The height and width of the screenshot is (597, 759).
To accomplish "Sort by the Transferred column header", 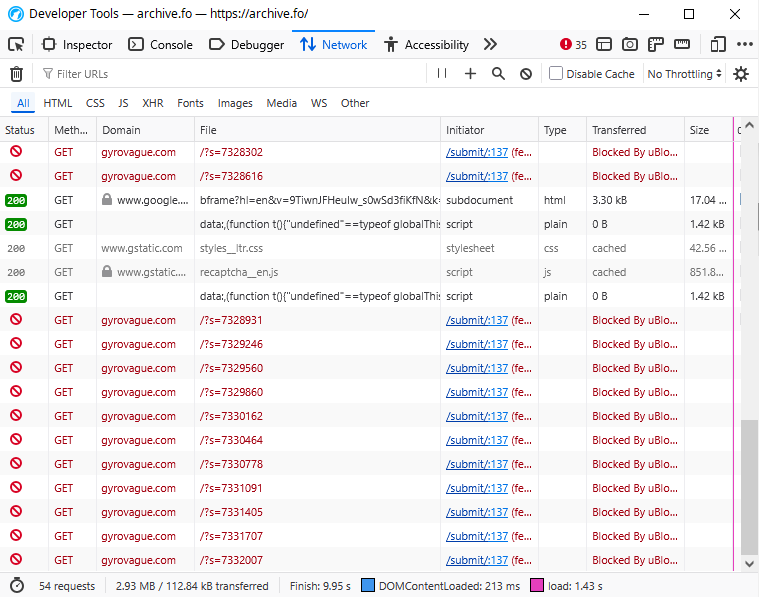I will [x=619, y=130].
